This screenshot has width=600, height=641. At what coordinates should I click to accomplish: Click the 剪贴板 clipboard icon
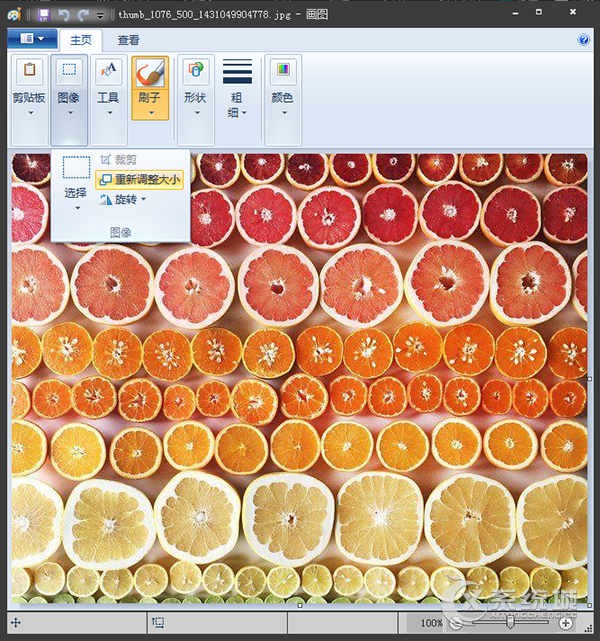pyautogui.click(x=29, y=70)
